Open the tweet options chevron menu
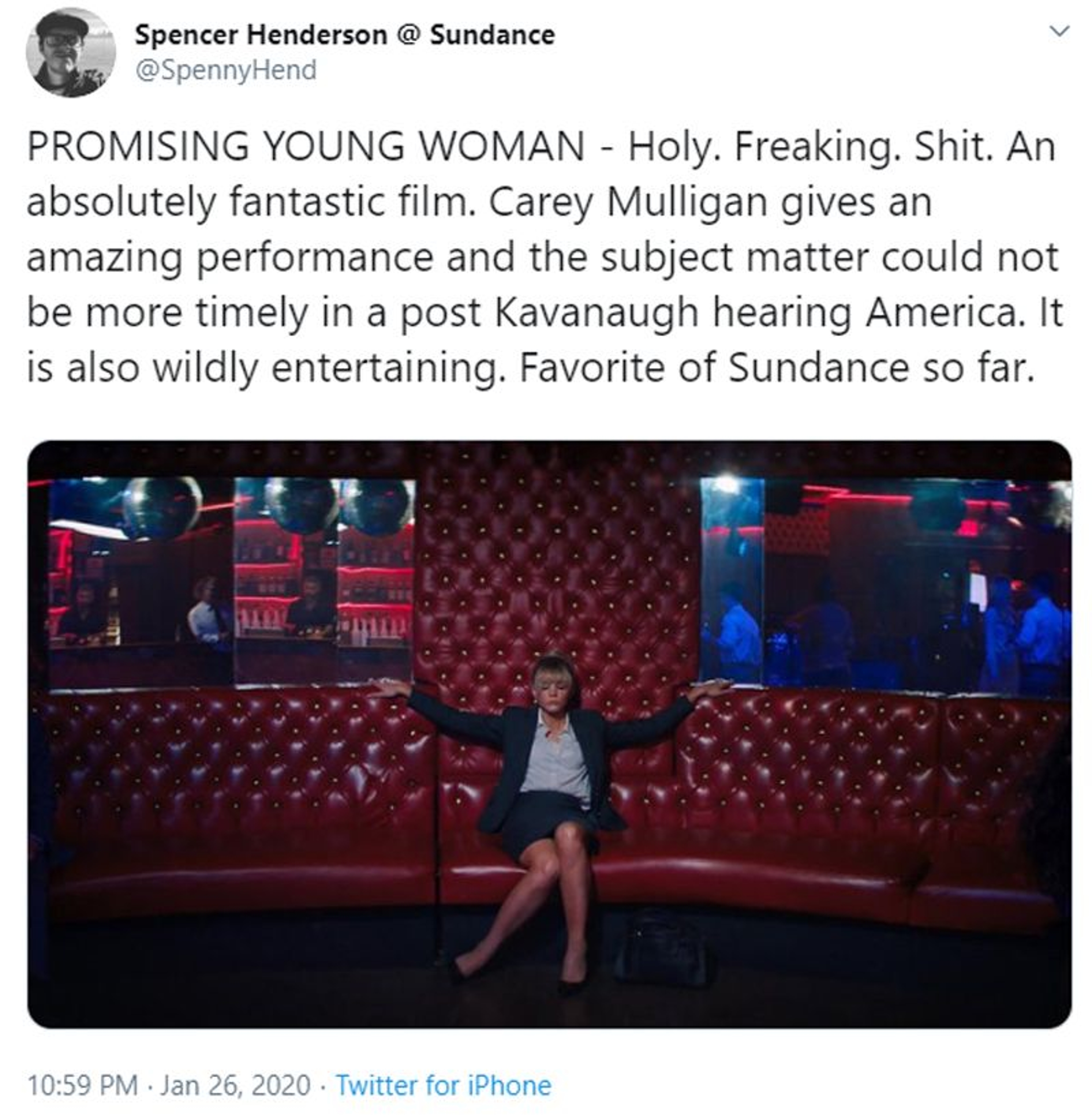 [1059, 32]
